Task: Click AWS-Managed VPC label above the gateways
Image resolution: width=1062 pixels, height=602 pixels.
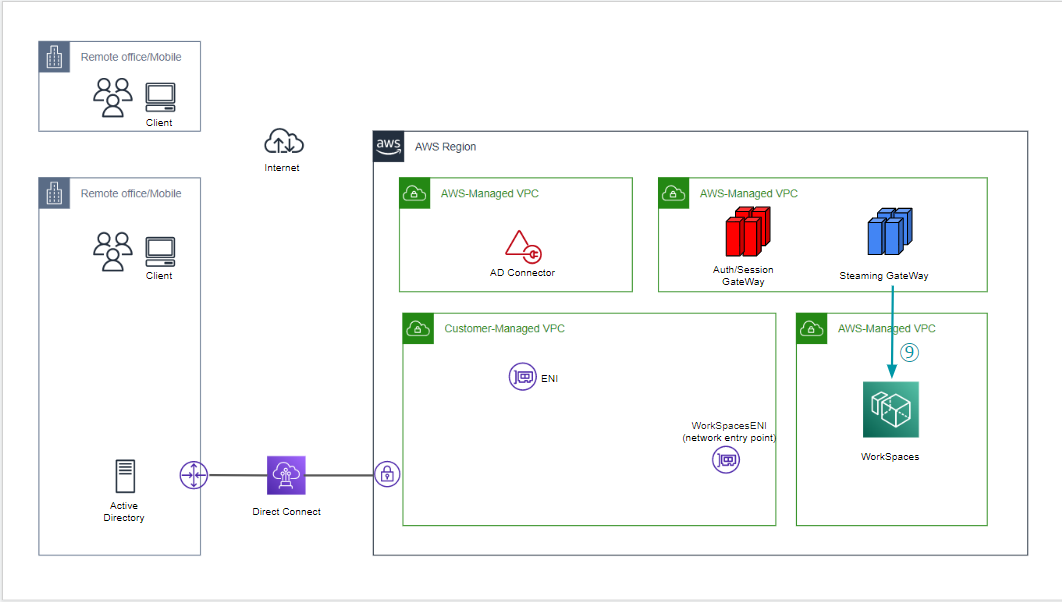Action: (748, 194)
